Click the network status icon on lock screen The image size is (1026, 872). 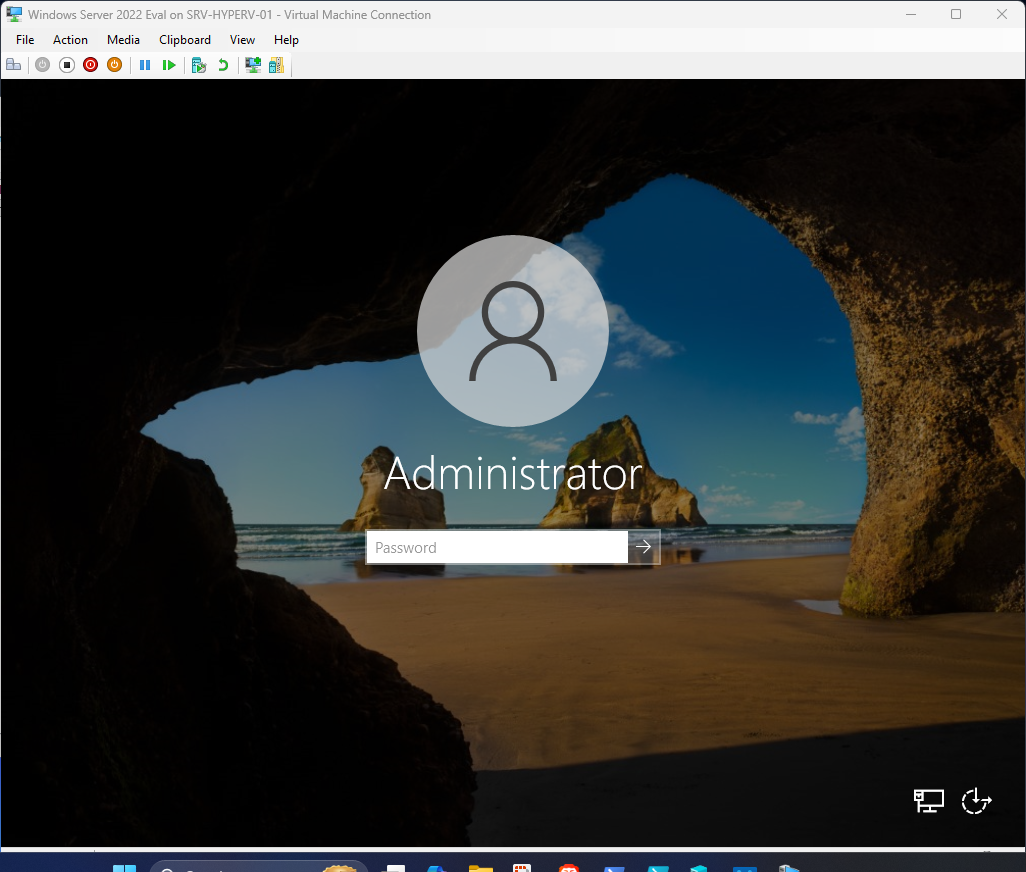(x=928, y=800)
